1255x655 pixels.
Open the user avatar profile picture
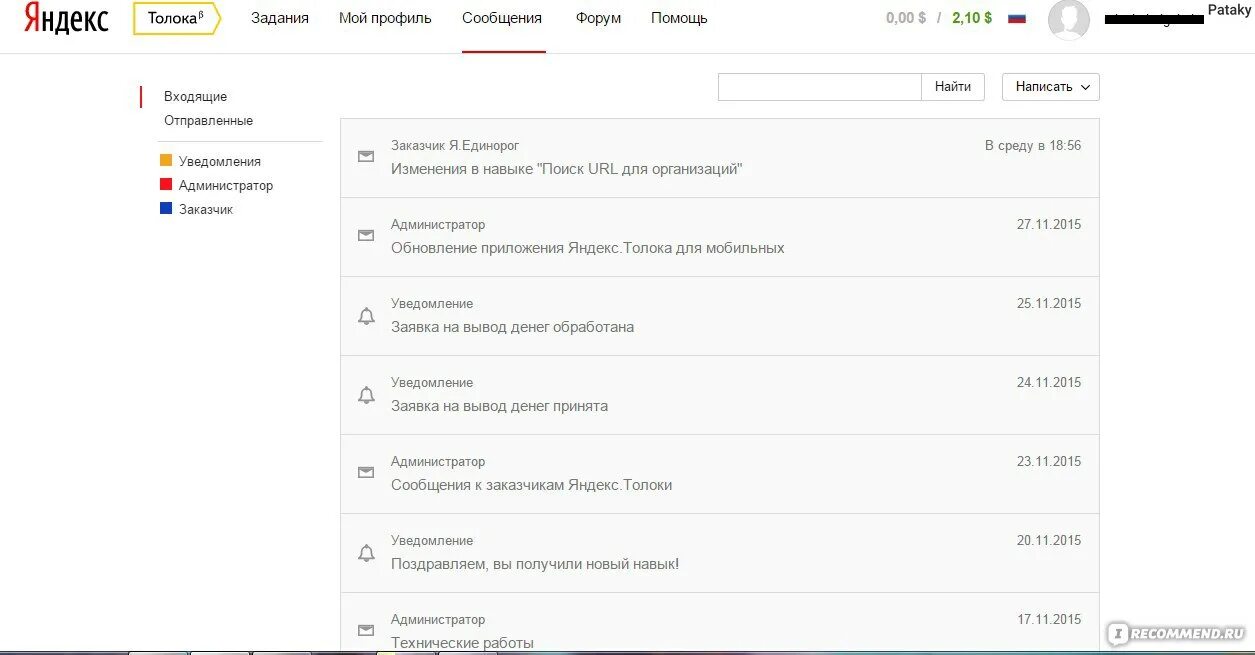coord(1069,20)
